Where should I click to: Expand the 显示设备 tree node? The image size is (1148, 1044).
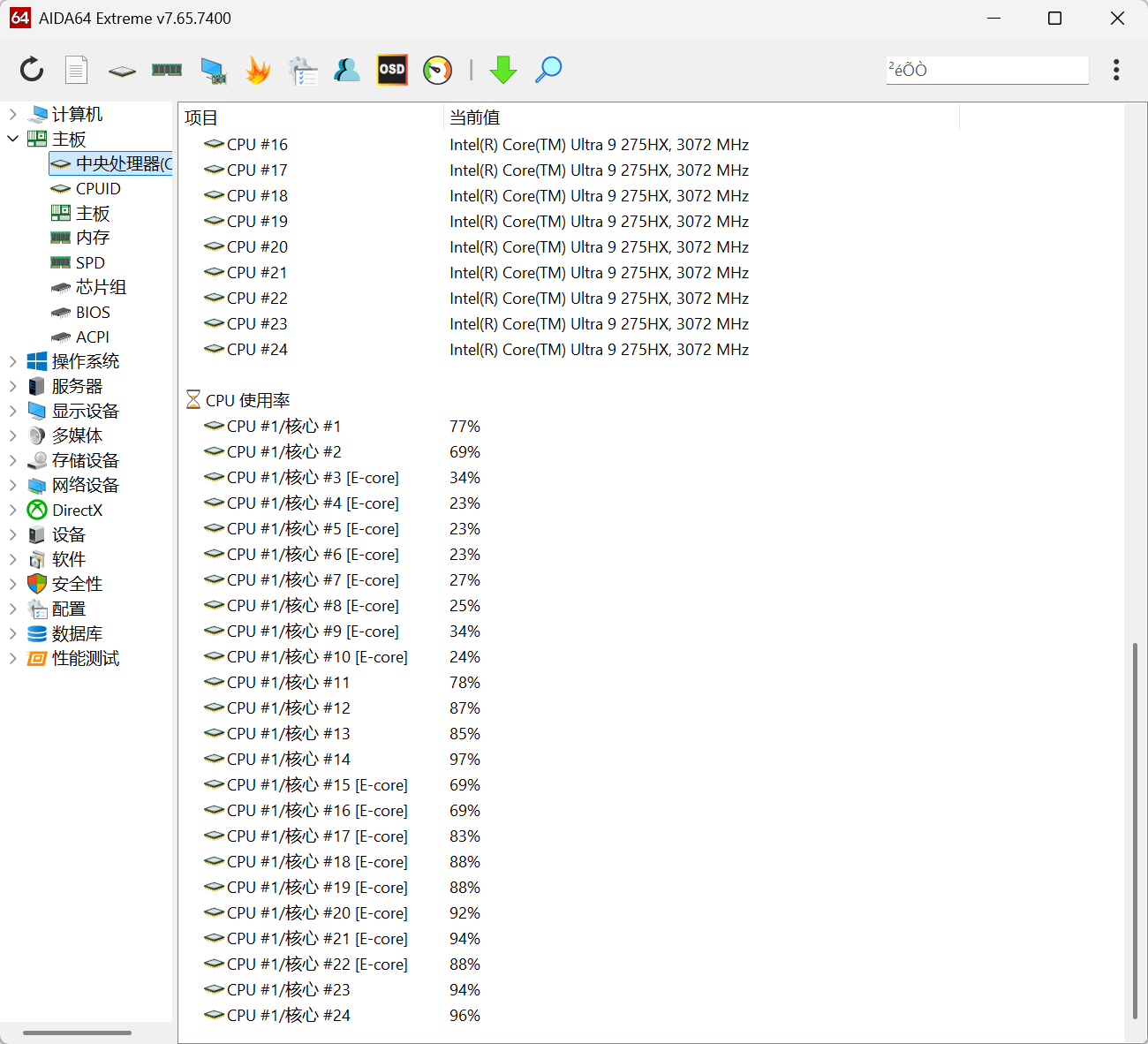[12, 411]
